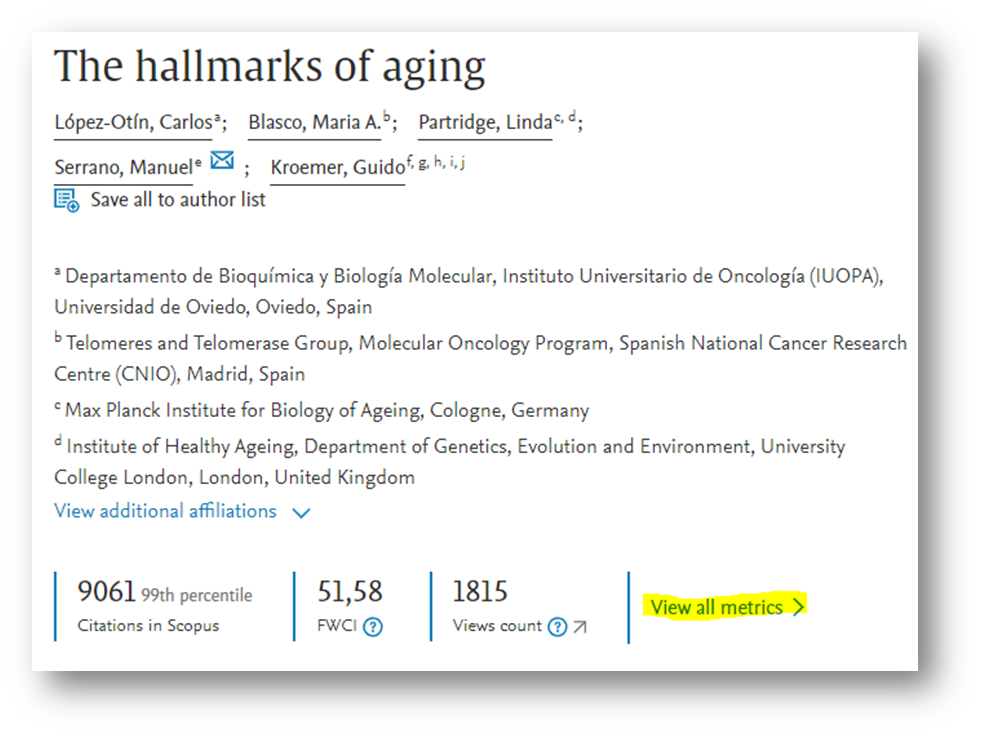Image resolution: width=983 pixels, height=736 pixels.
Task: Open author Kroemer, Guido profile
Action: point(337,168)
